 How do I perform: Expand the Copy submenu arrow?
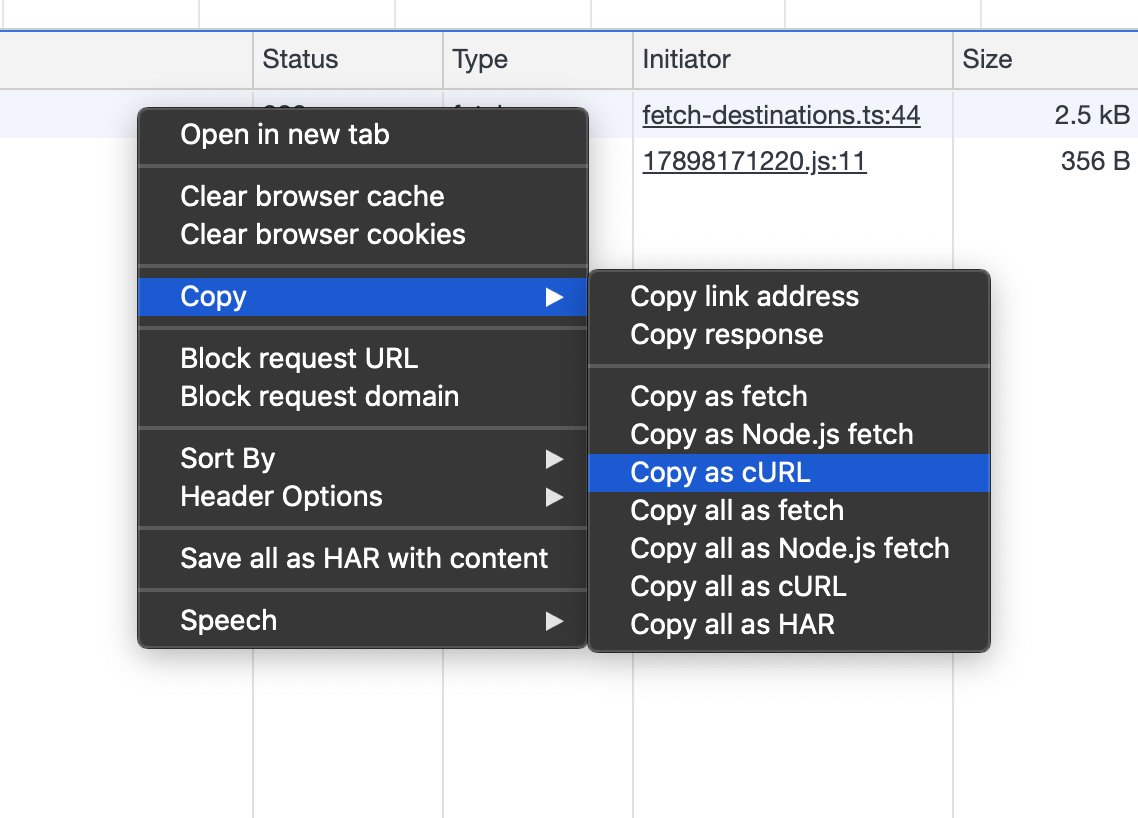(553, 297)
